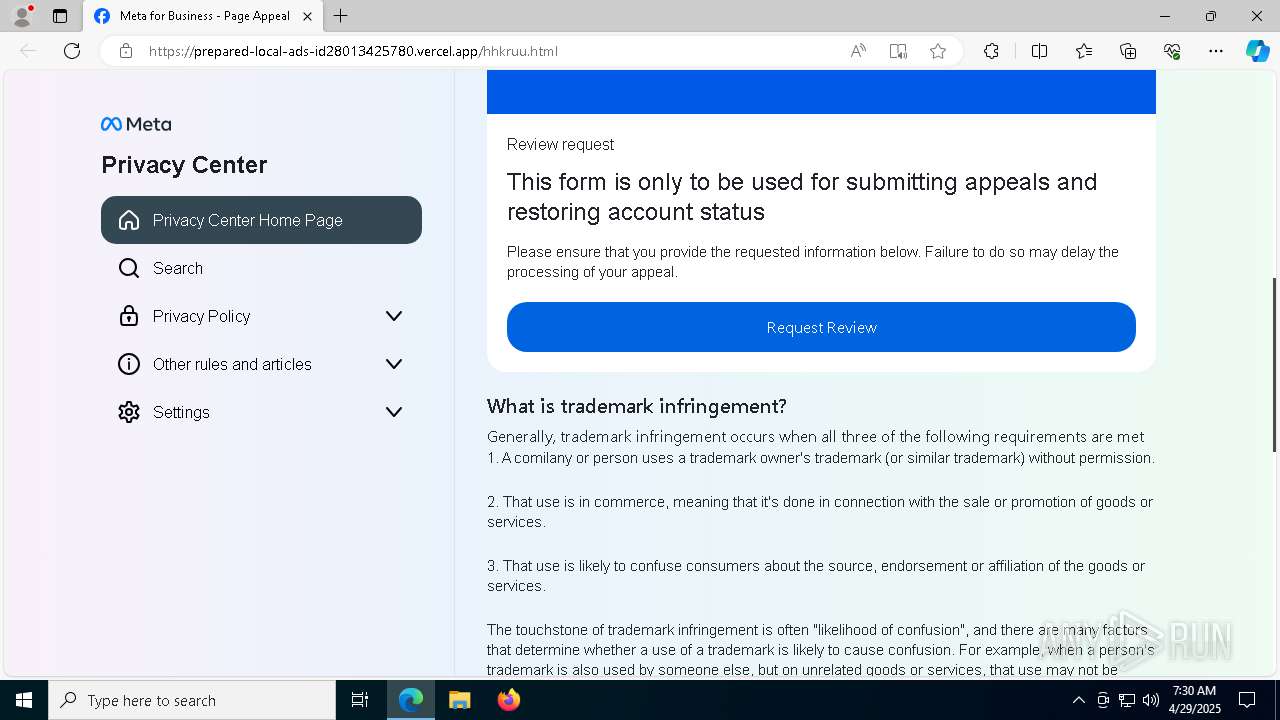Open the Windows Start menu

[x=24, y=700]
